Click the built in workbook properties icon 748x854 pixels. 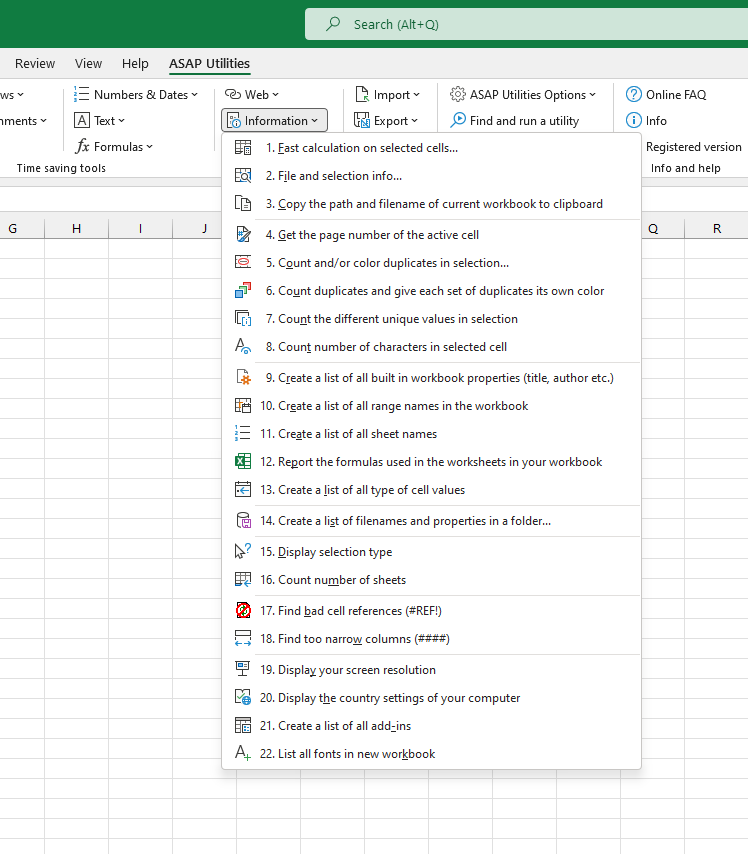click(243, 377)
